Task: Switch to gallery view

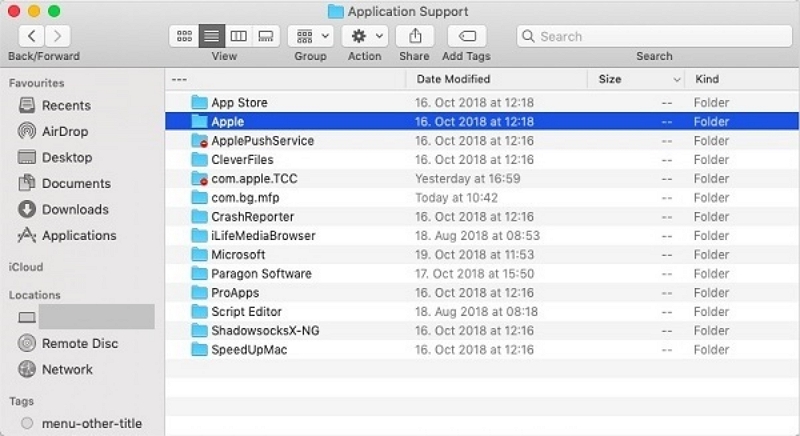Action: (266, 36)
